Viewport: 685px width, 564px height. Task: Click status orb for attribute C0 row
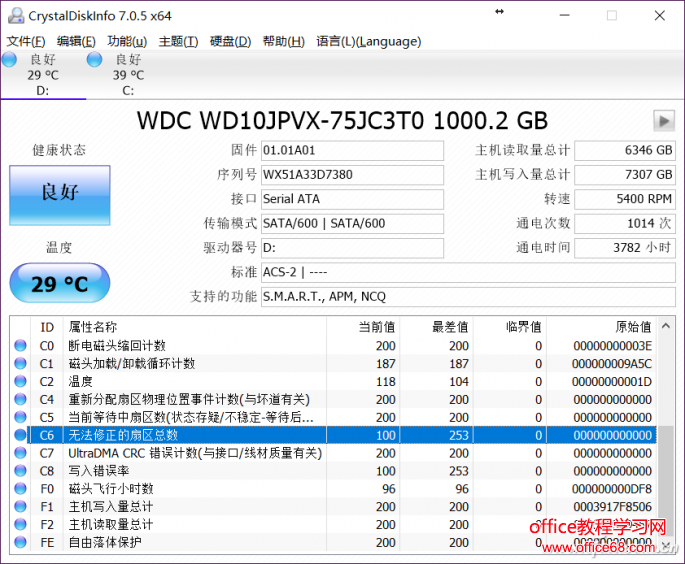(x=21, y=346)
